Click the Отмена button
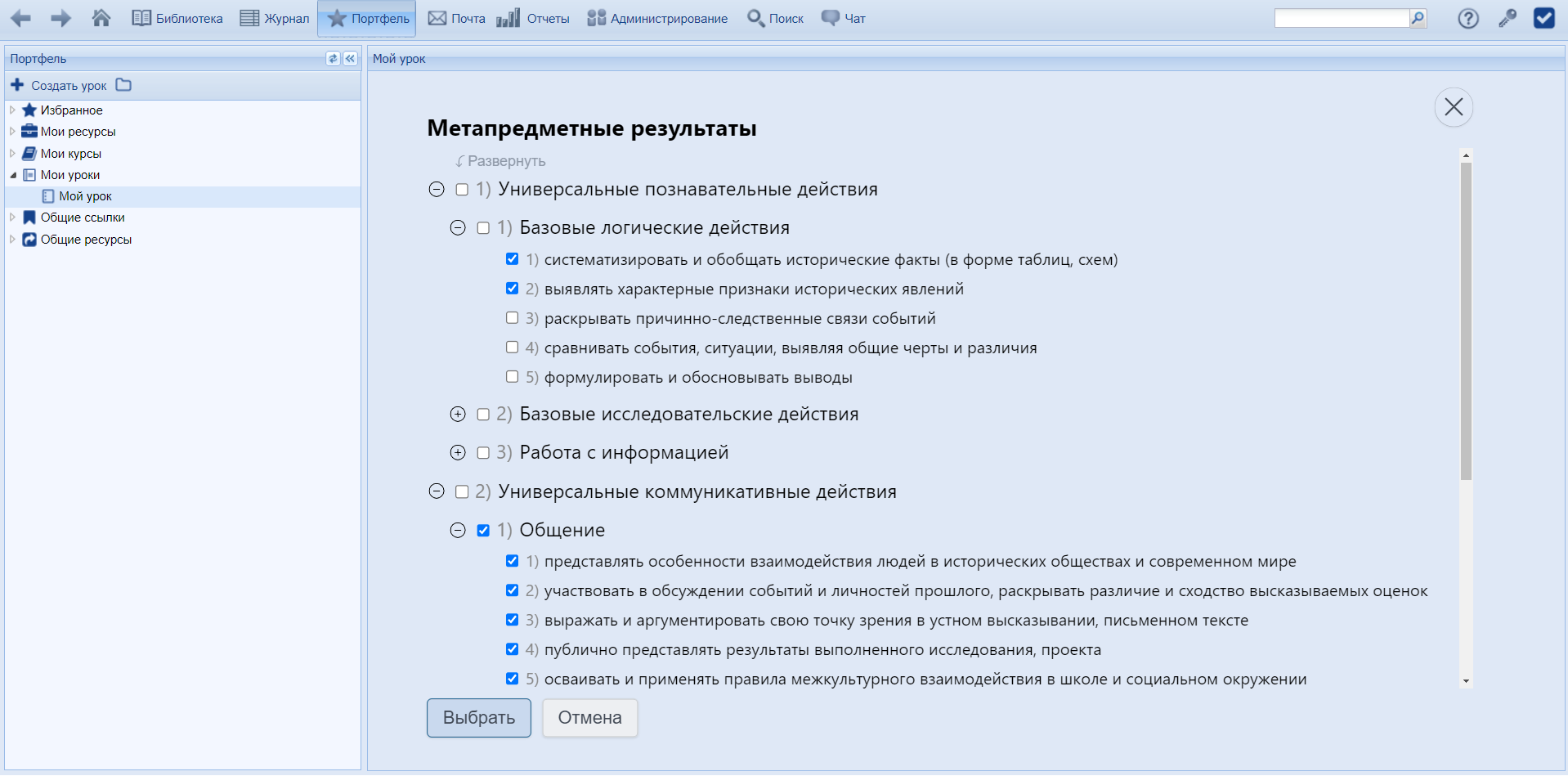 tap(589, 718)
